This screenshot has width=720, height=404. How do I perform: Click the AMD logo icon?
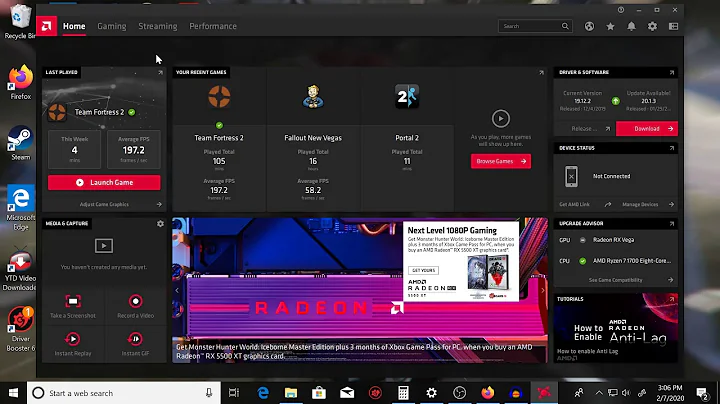pos(46,26)
